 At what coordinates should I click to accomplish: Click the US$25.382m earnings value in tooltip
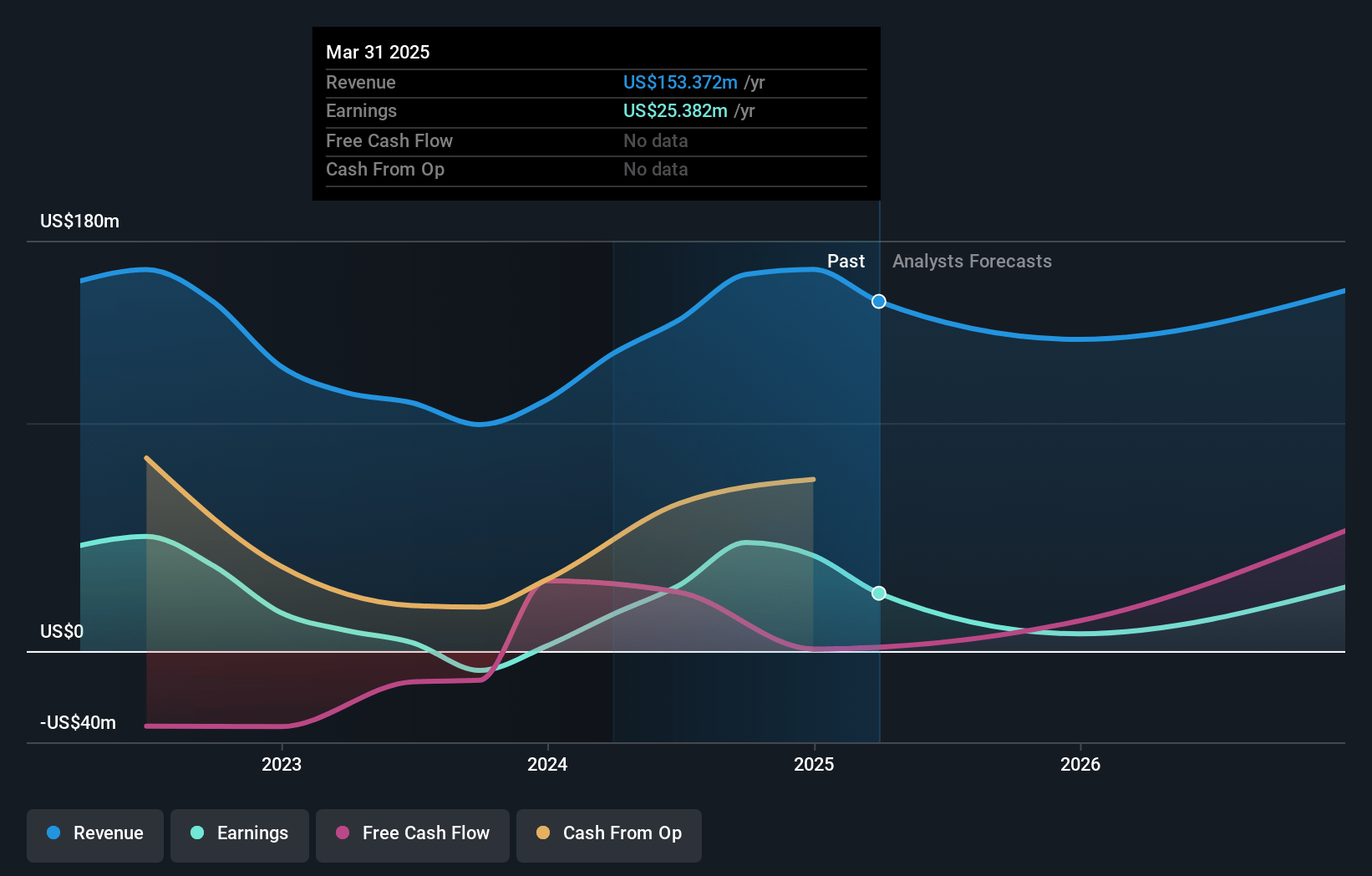point(675,110)
